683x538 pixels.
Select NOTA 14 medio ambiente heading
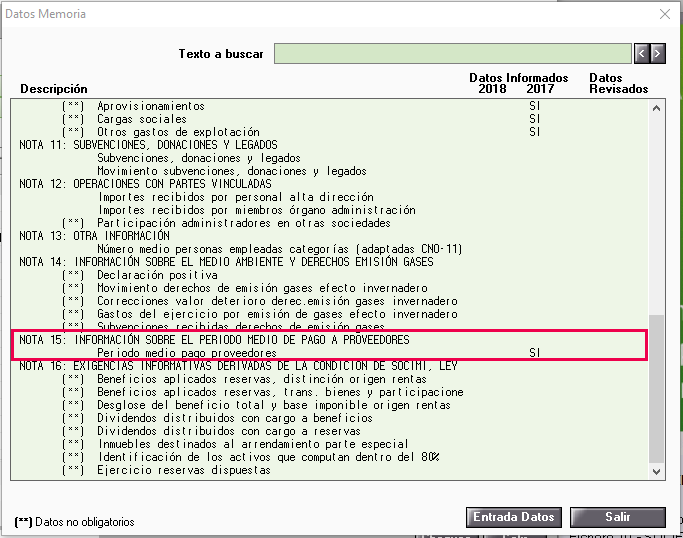coord(330,262)
